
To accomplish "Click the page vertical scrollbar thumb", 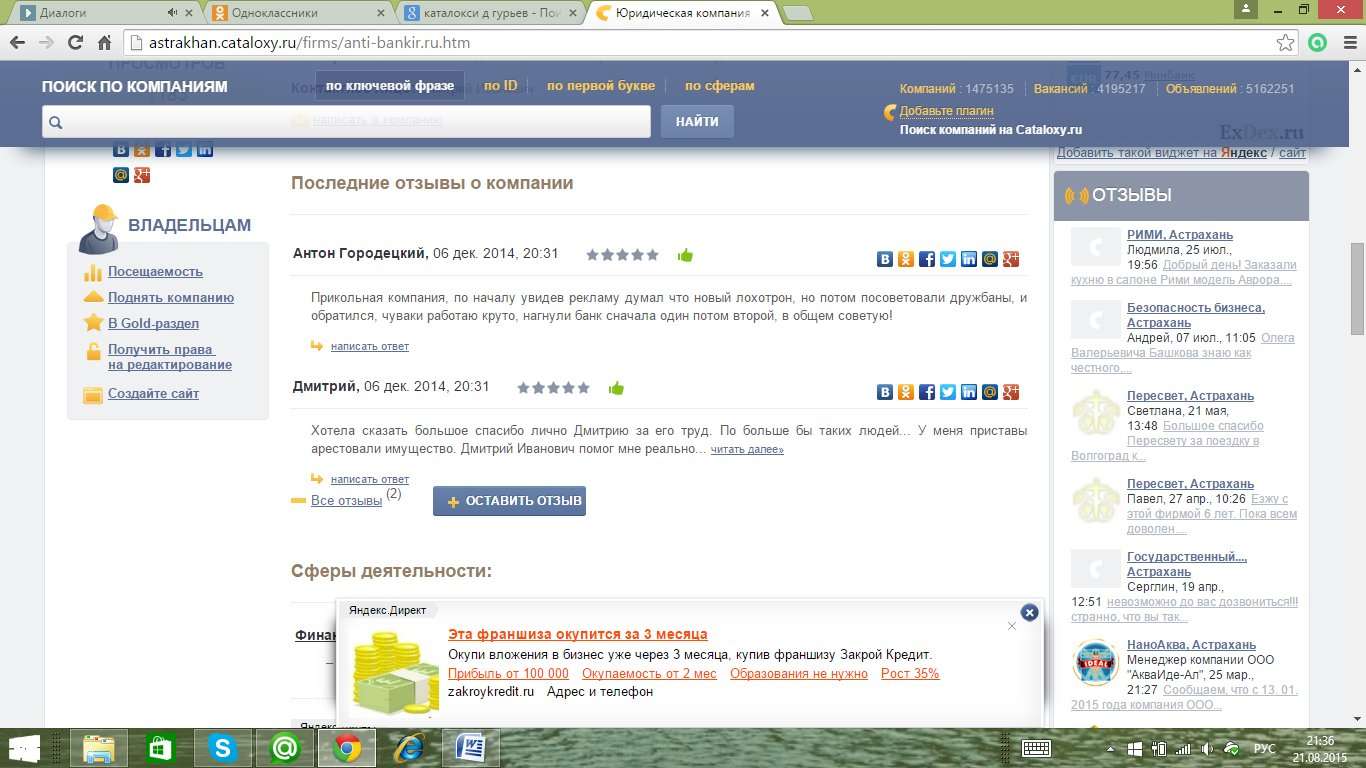I will 1357,289.
